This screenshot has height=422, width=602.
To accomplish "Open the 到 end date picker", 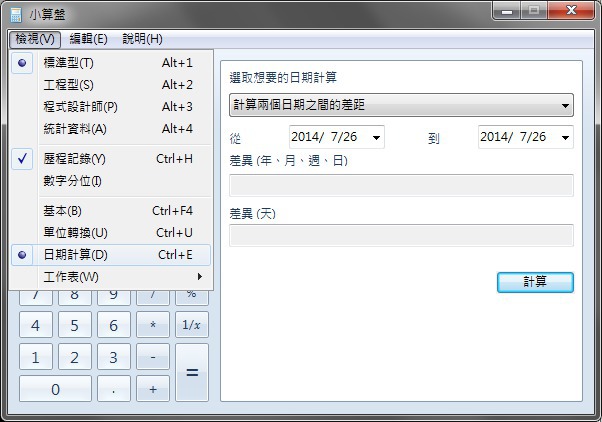I will click(565, 137).
